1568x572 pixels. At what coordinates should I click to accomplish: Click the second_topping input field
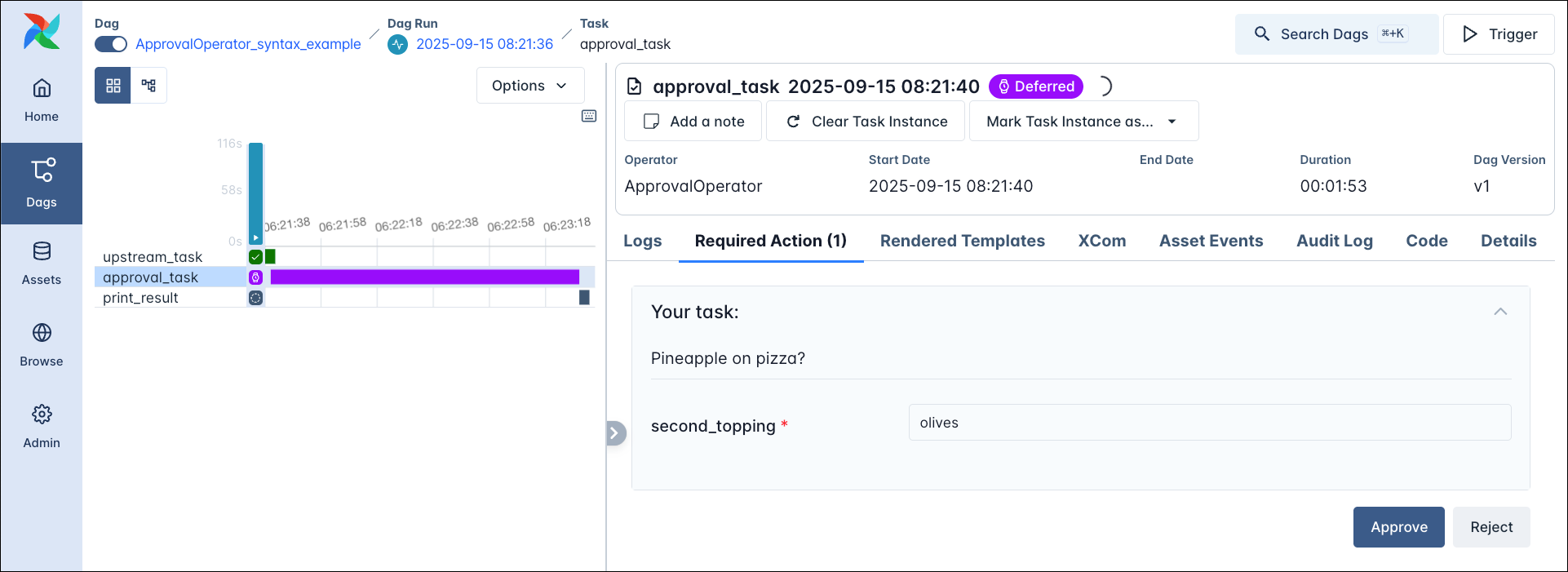1209,423
